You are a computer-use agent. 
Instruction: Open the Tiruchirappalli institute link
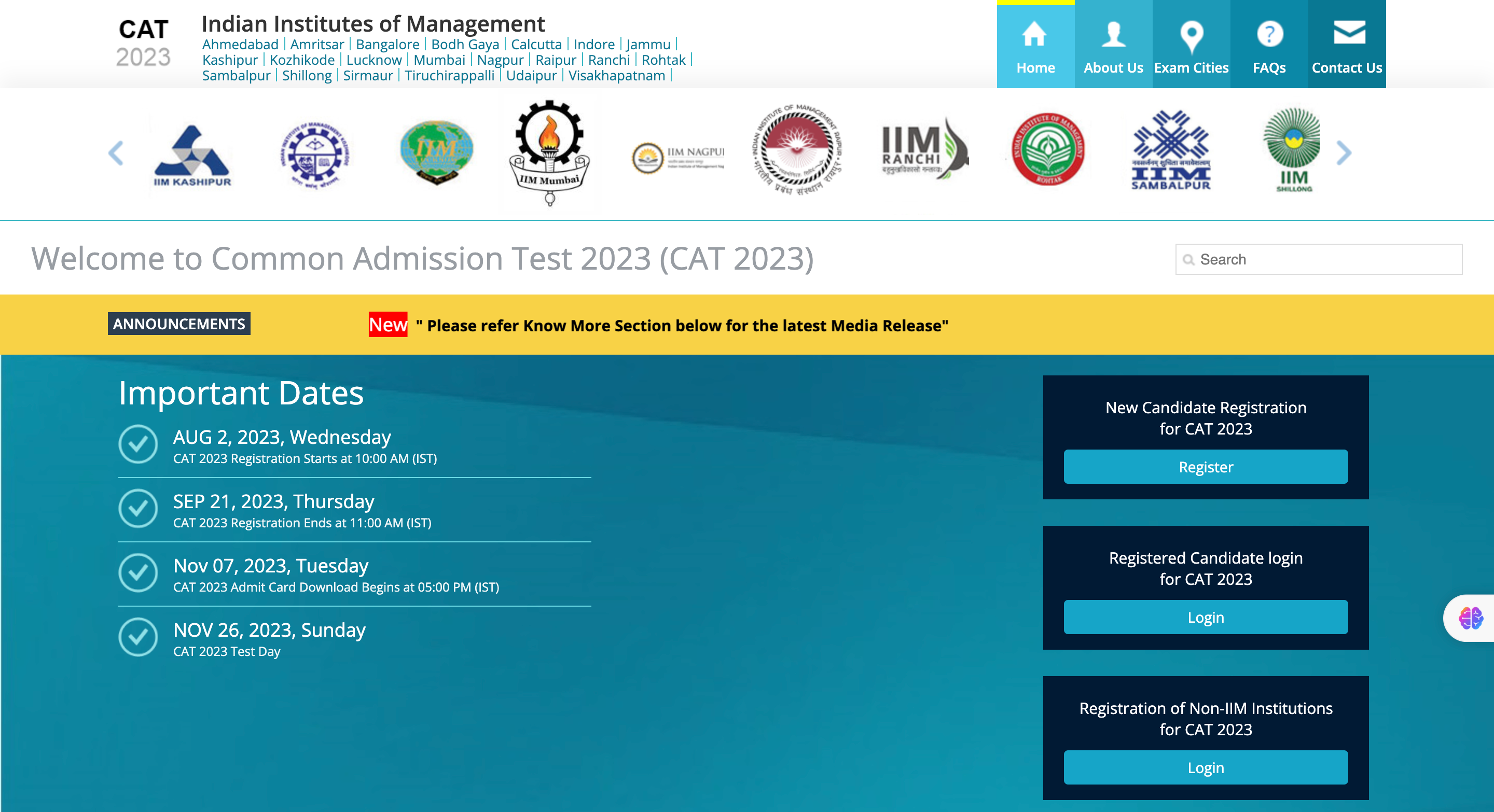coord(449,76)
